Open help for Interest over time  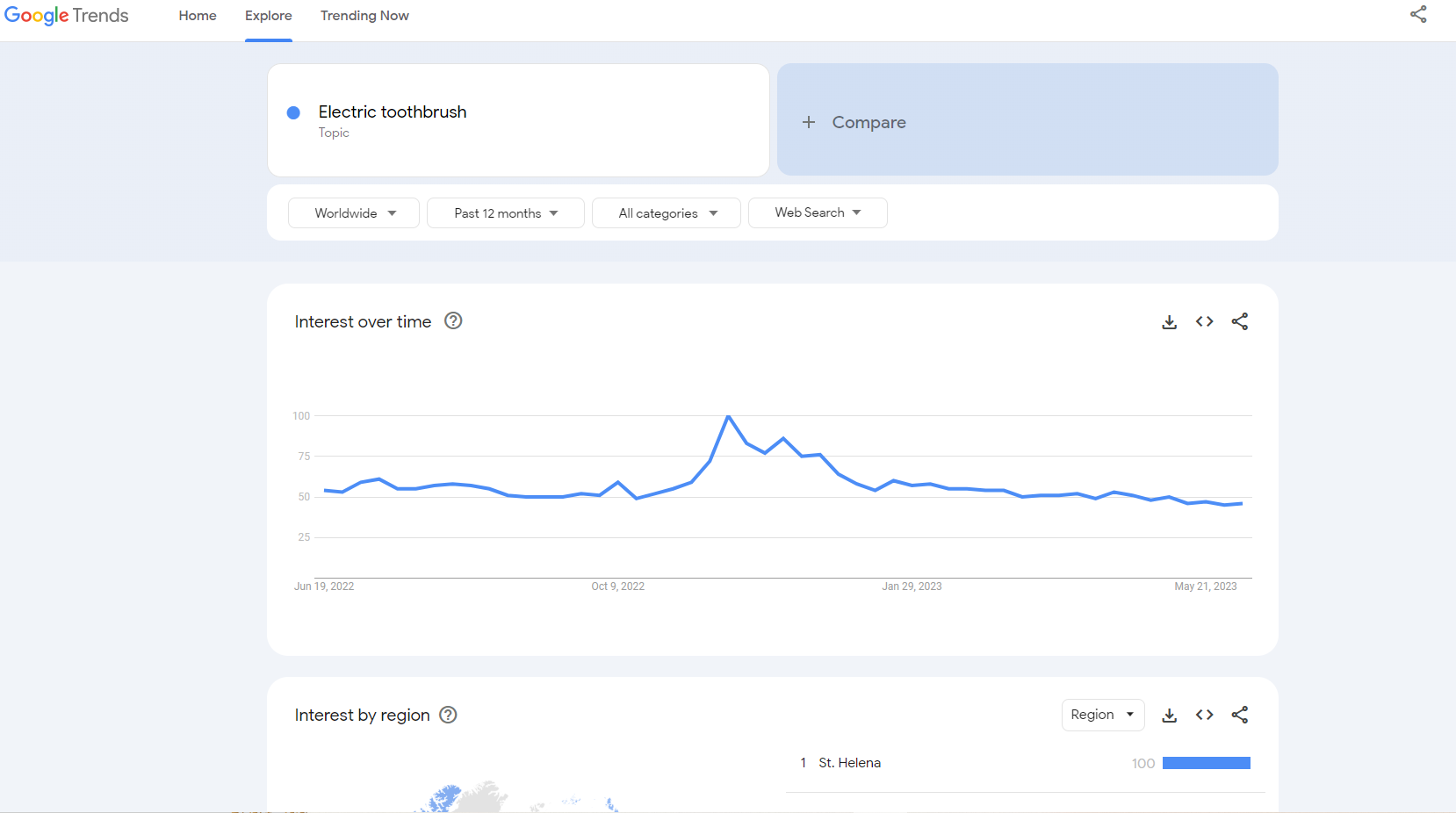(453, 320)
